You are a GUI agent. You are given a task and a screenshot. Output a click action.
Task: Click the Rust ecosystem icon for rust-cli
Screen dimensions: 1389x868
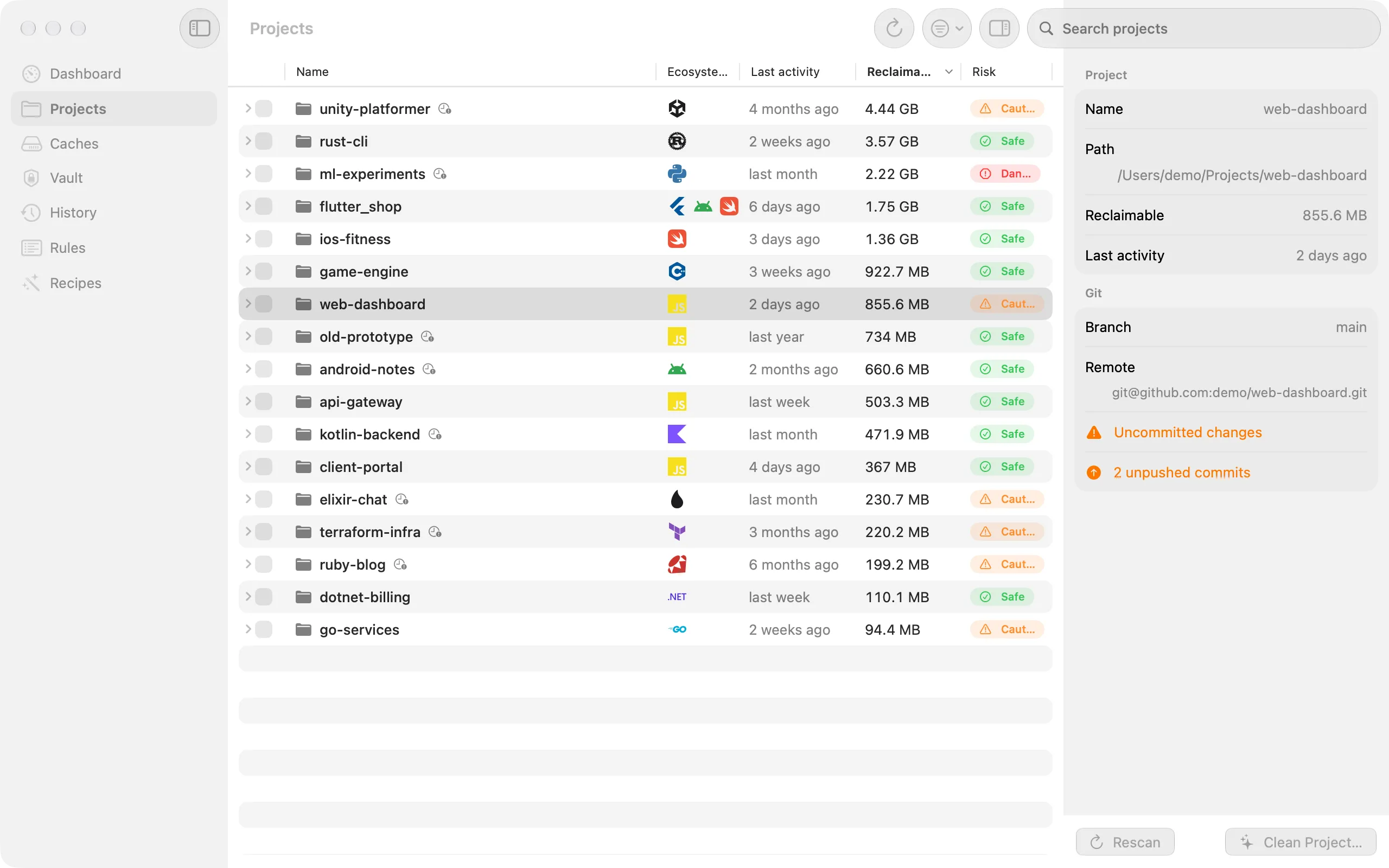[x=677, y=141]
